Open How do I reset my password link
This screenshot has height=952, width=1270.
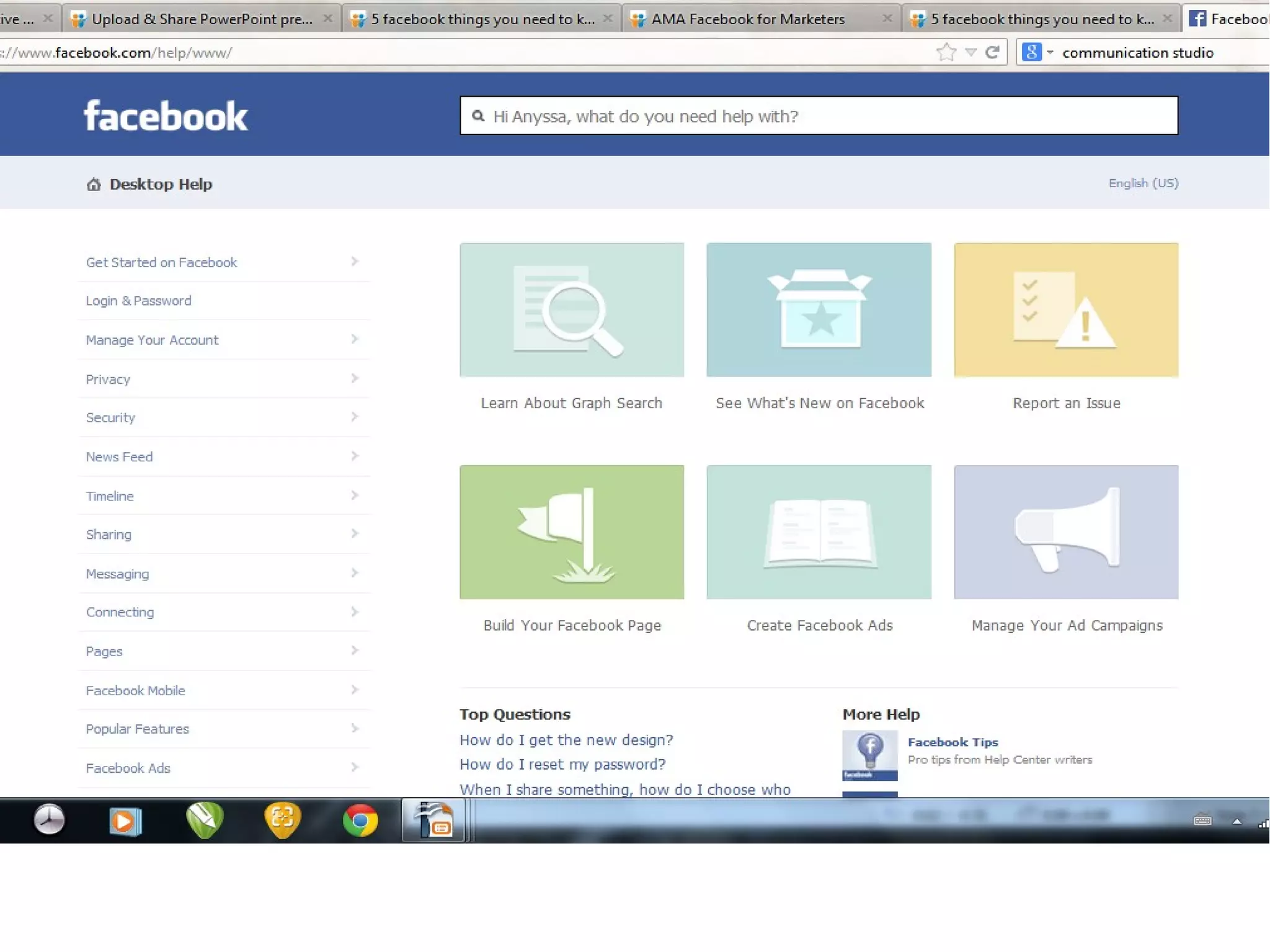[562, 764]
